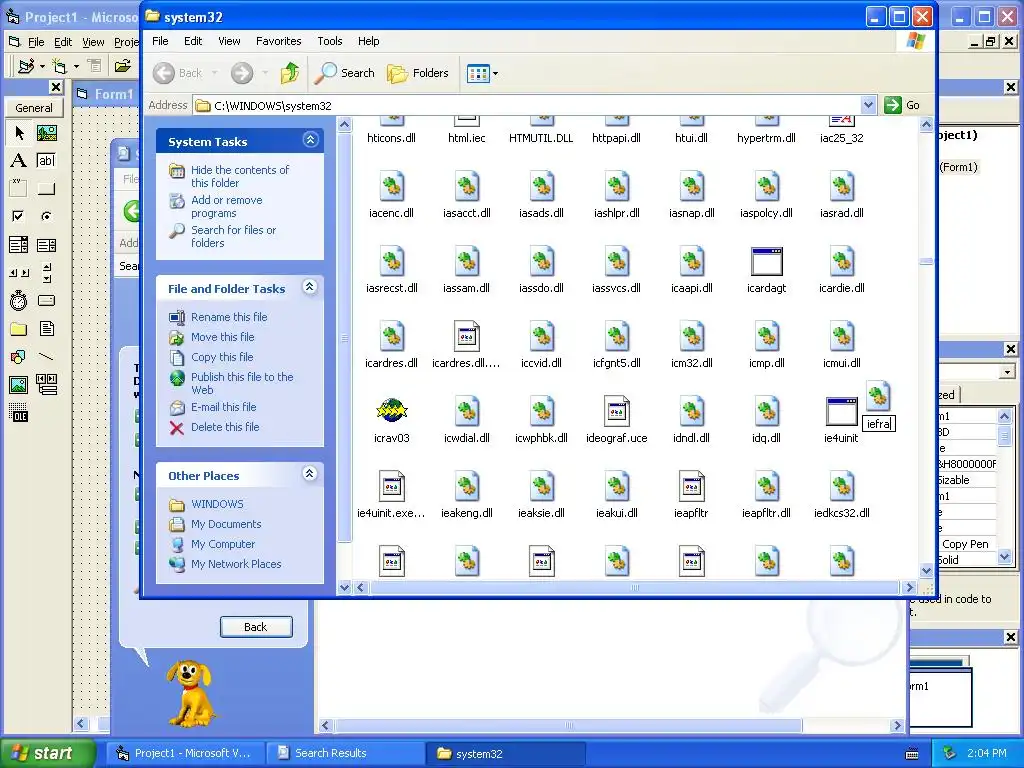Open the address bar dropdown arrow
The image size is (1024, 768).
868,105
